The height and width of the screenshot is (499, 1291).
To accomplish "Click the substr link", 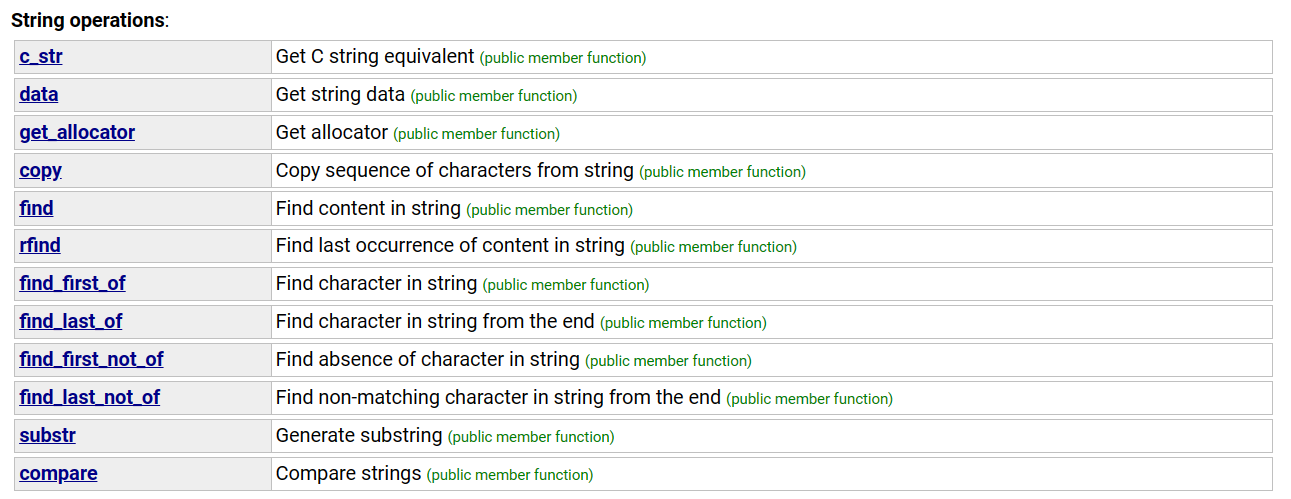I will tap(47, 436).
